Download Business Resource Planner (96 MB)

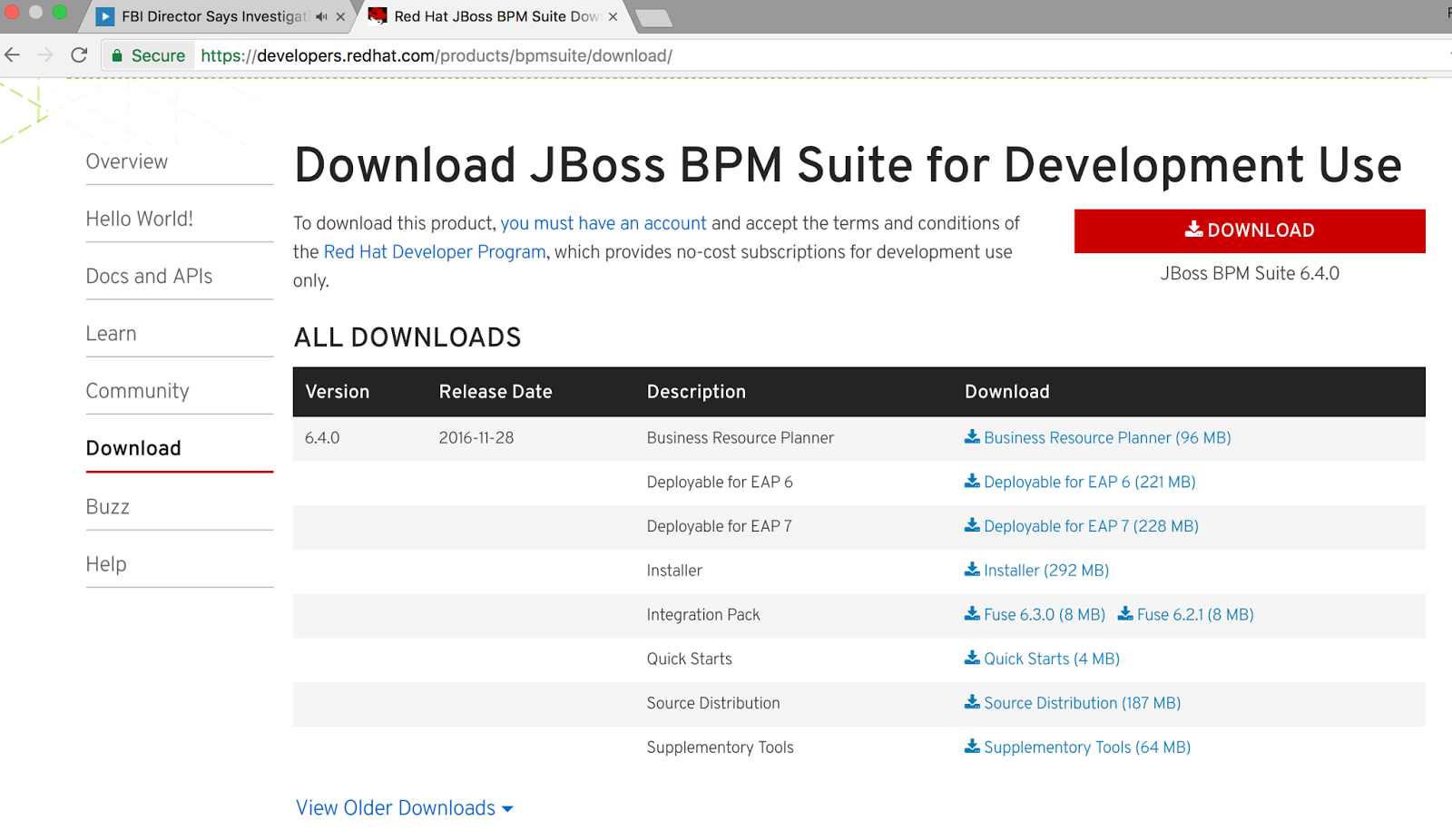[x=1107, y=437]
